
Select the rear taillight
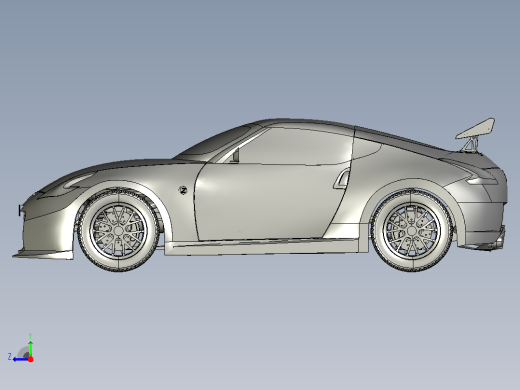(x=482, y=181)
